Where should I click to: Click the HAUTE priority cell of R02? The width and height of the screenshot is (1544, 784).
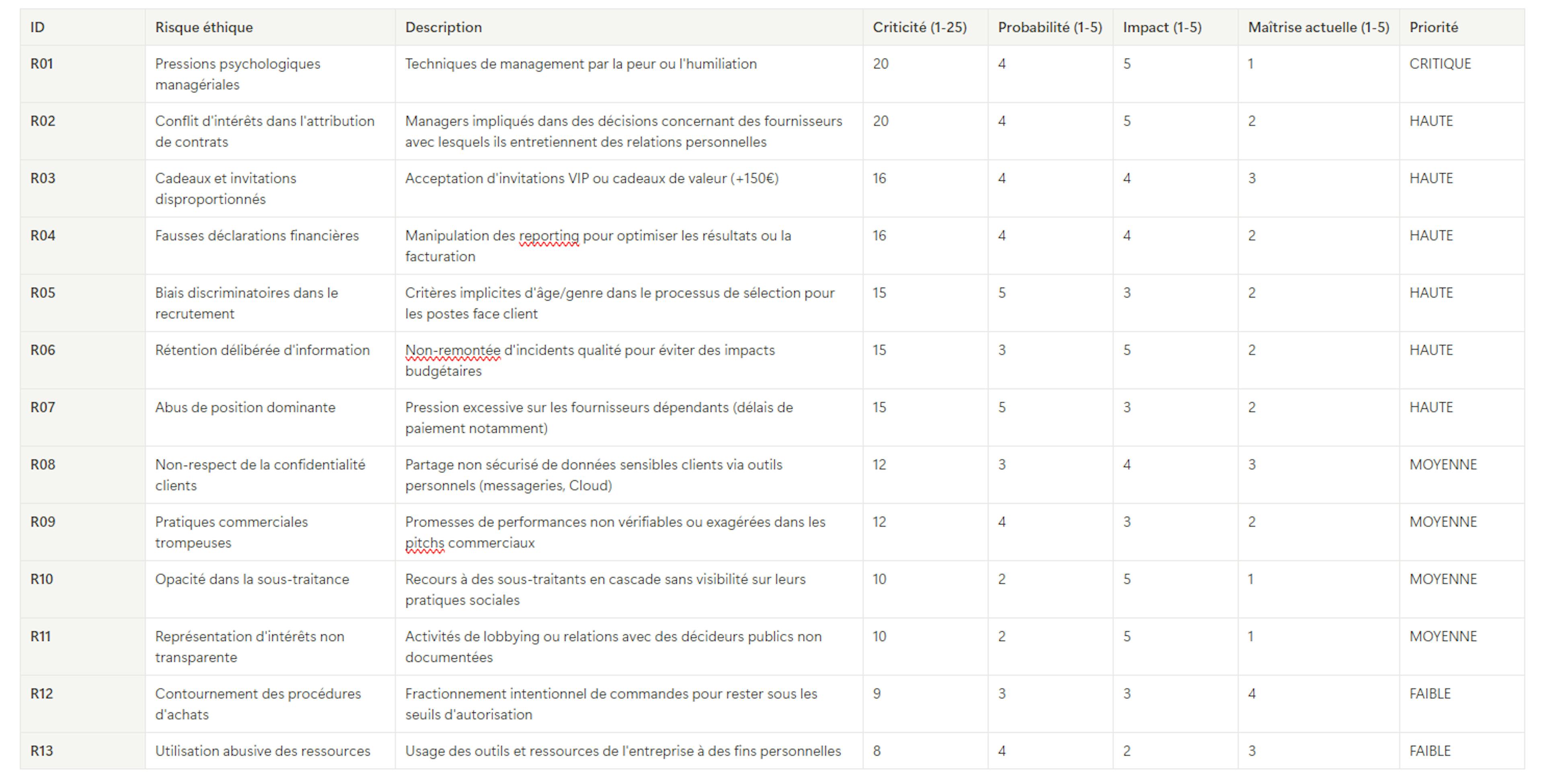[1462, 131]
